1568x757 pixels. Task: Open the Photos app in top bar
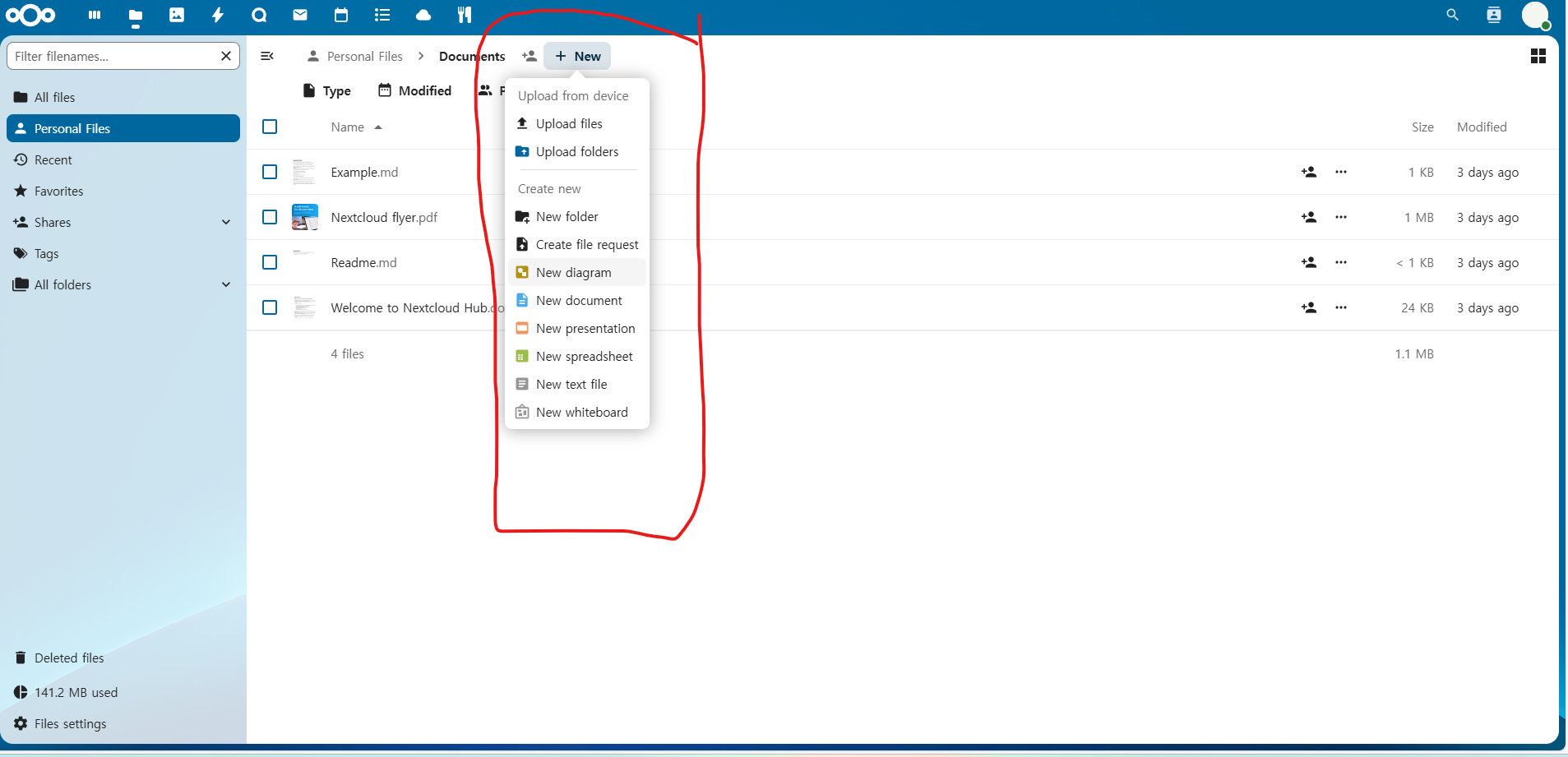pyautogui.click(x=177, y=15)
